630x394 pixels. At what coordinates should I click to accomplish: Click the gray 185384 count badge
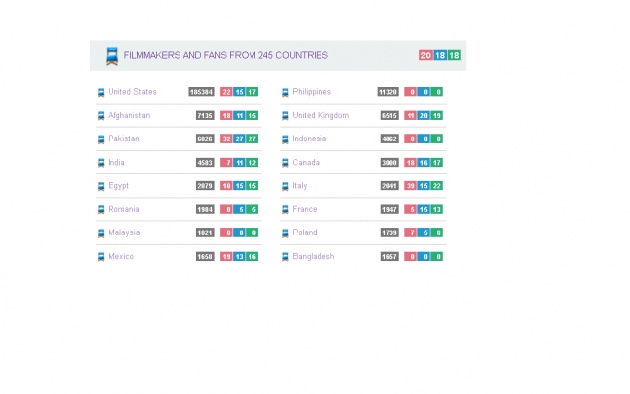201,92
